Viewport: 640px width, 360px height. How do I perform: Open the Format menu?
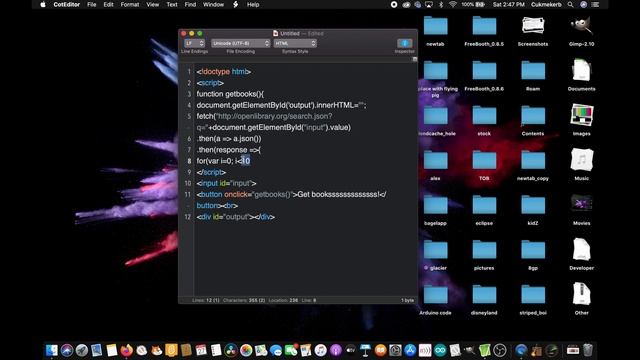(x=130, y=4)
